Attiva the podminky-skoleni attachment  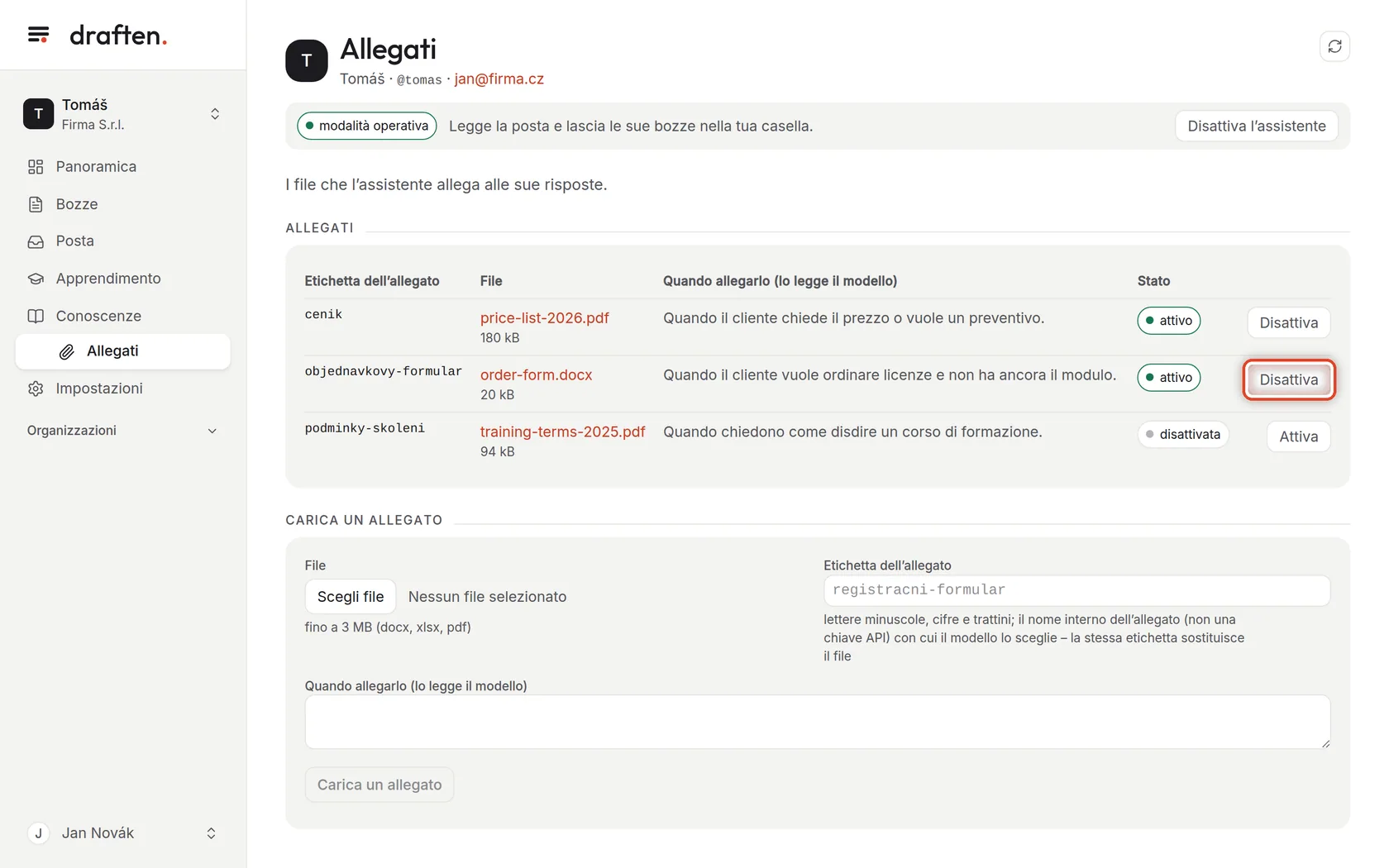pos(1298,436)
